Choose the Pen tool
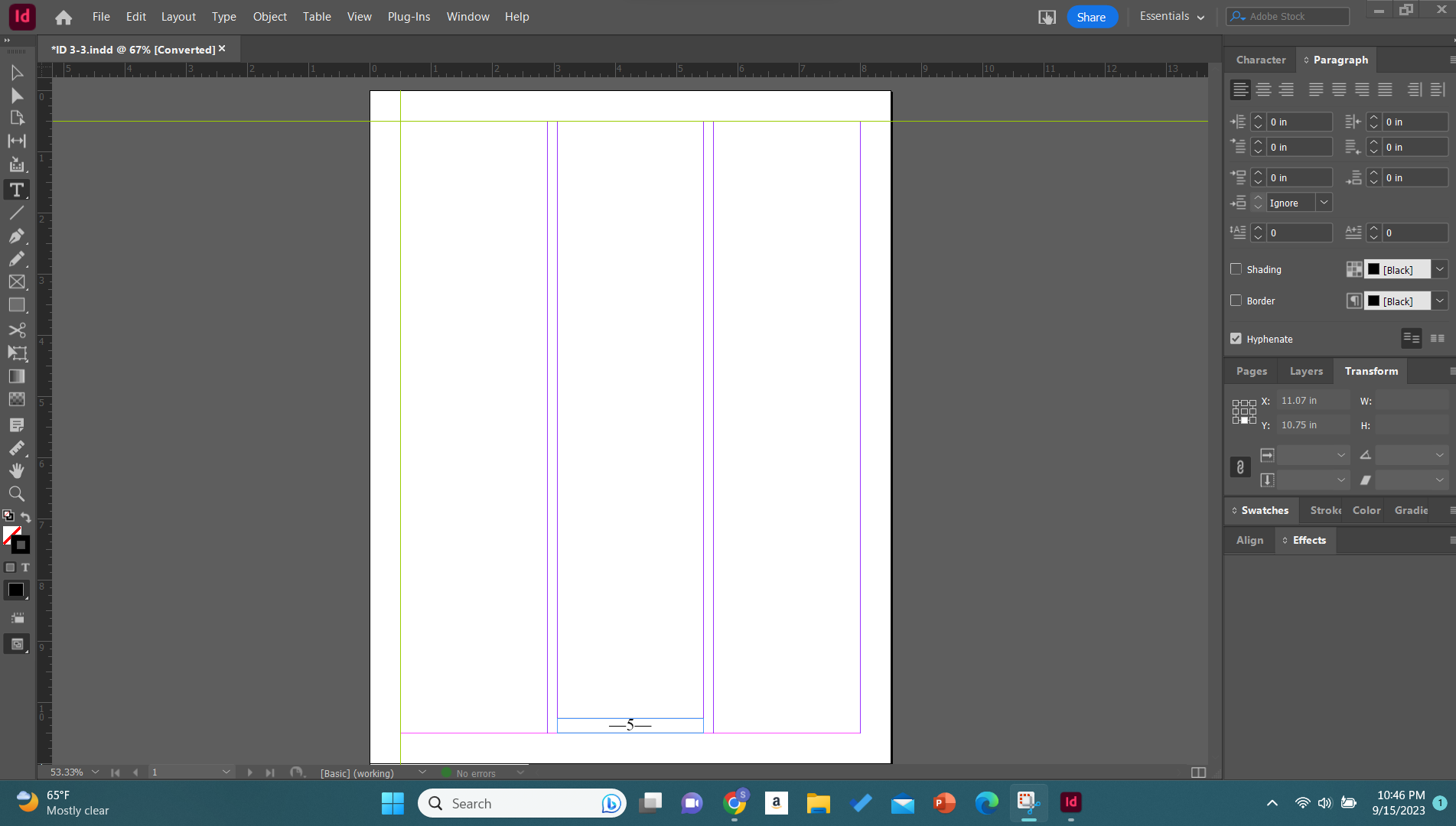Viewport: 1456px width, 826px height. coord(17,236)
